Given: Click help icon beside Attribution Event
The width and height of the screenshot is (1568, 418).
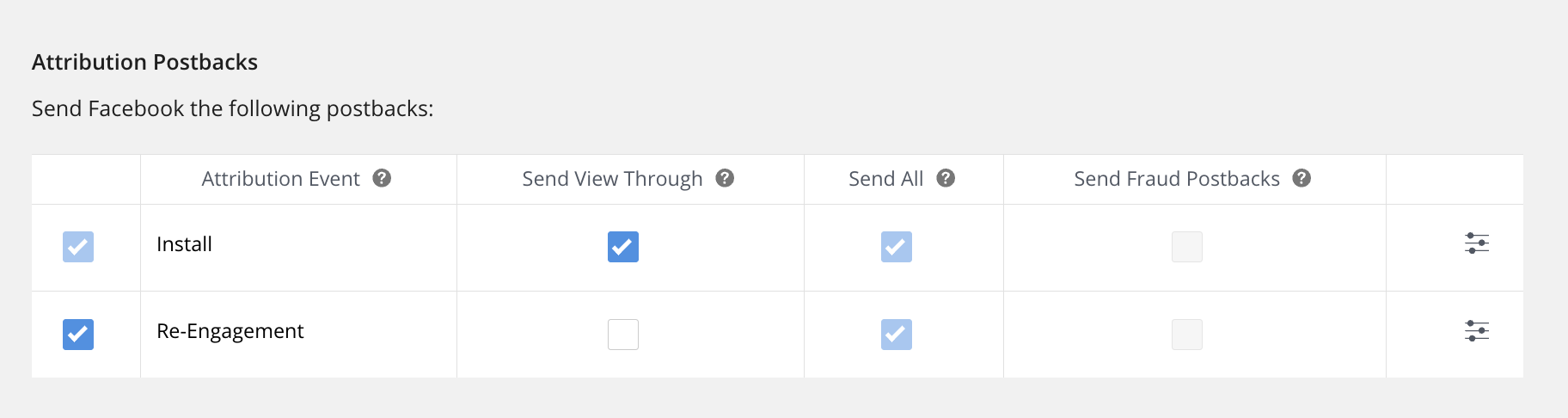Looking at the screenshot, I should (x=382, y=178).
